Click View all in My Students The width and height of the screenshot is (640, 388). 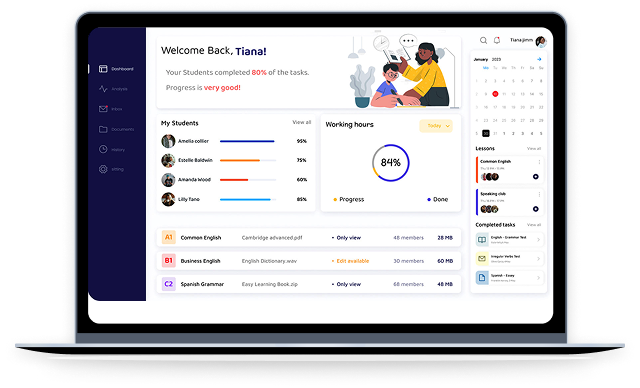point(302,122)
